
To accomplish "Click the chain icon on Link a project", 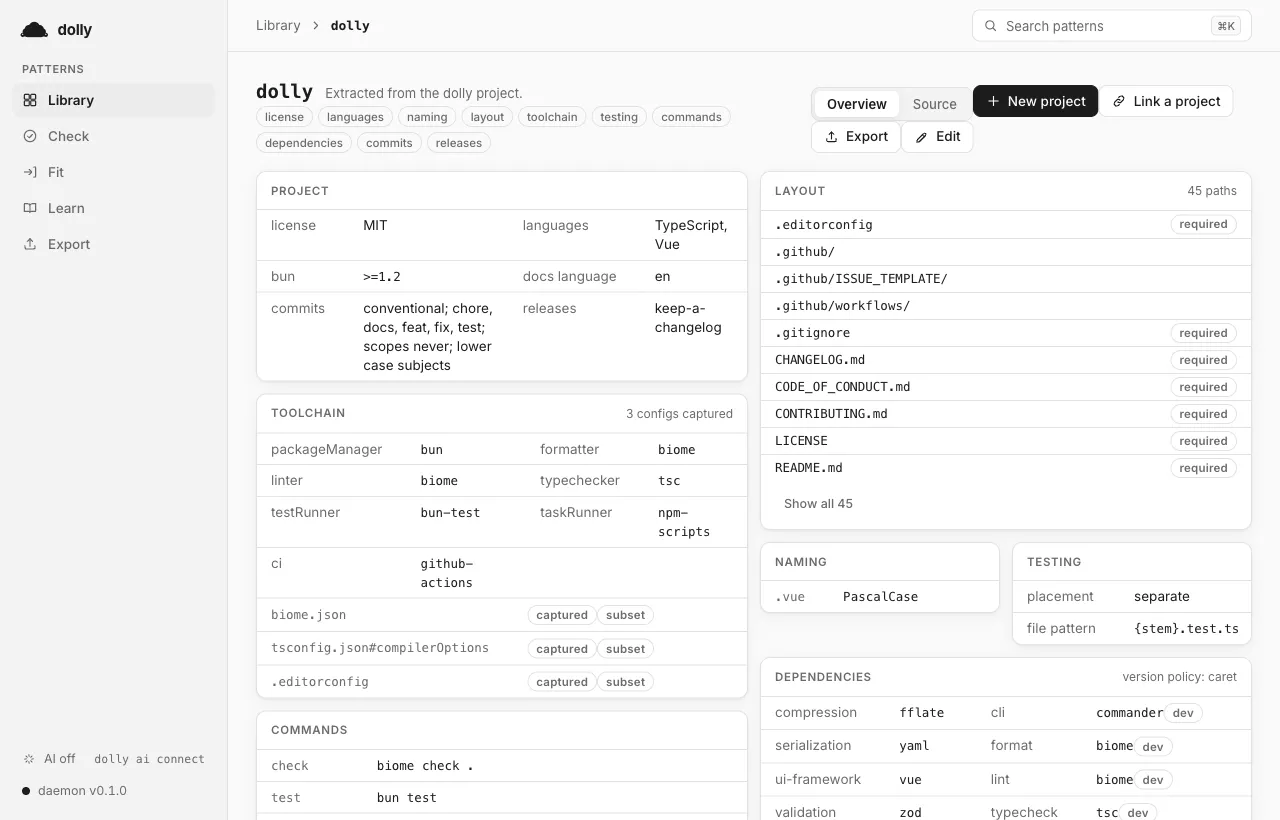I will (1119, 101).
